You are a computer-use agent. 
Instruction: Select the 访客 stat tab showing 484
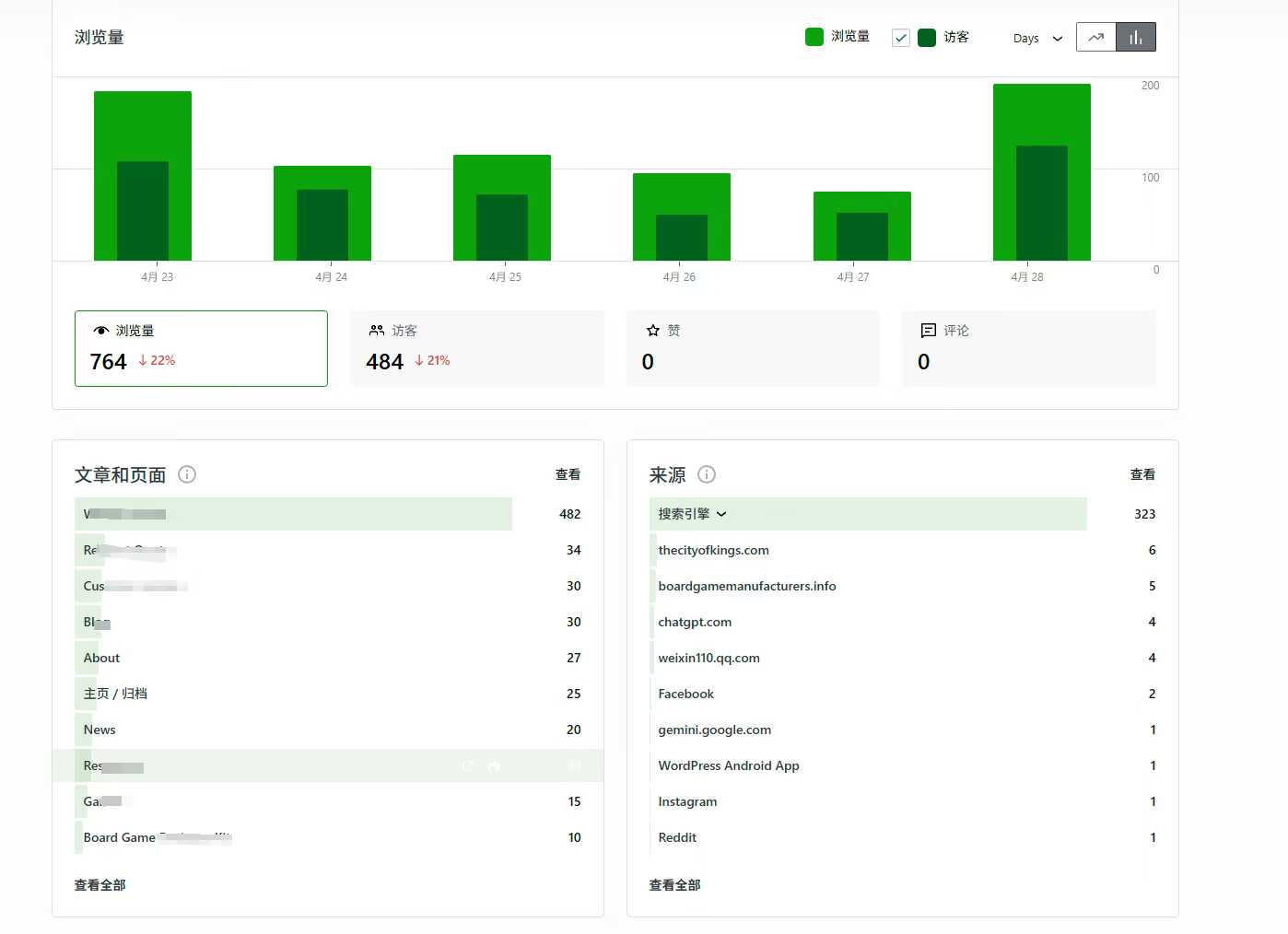[476, 348]
